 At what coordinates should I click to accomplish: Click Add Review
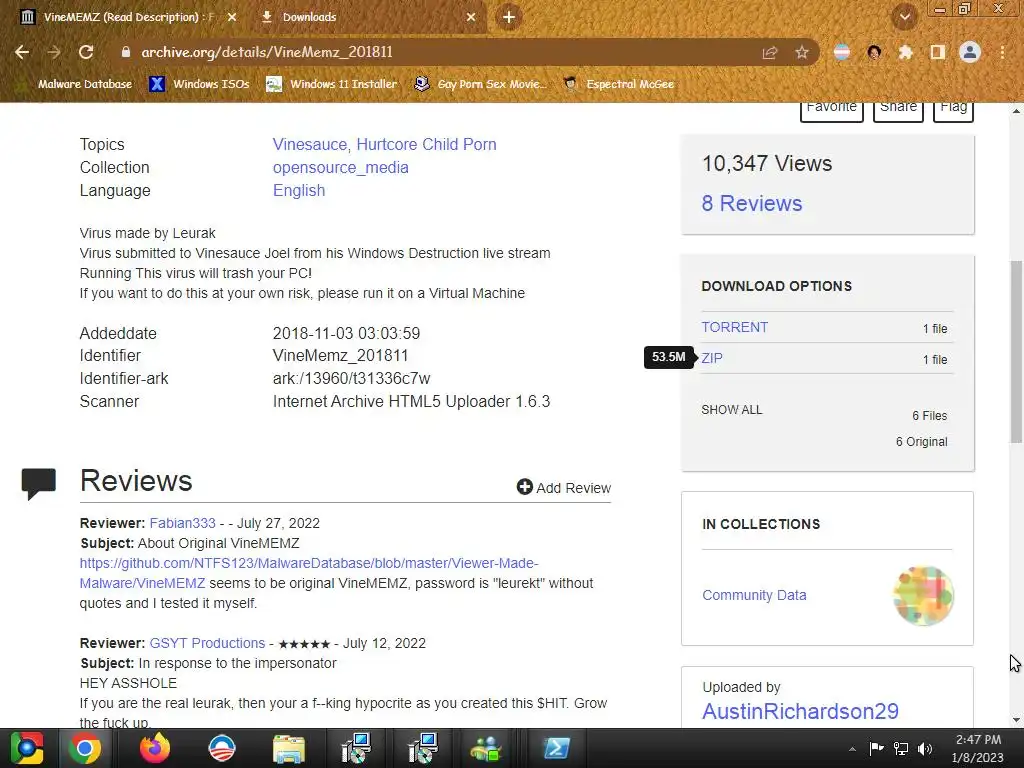564,488
